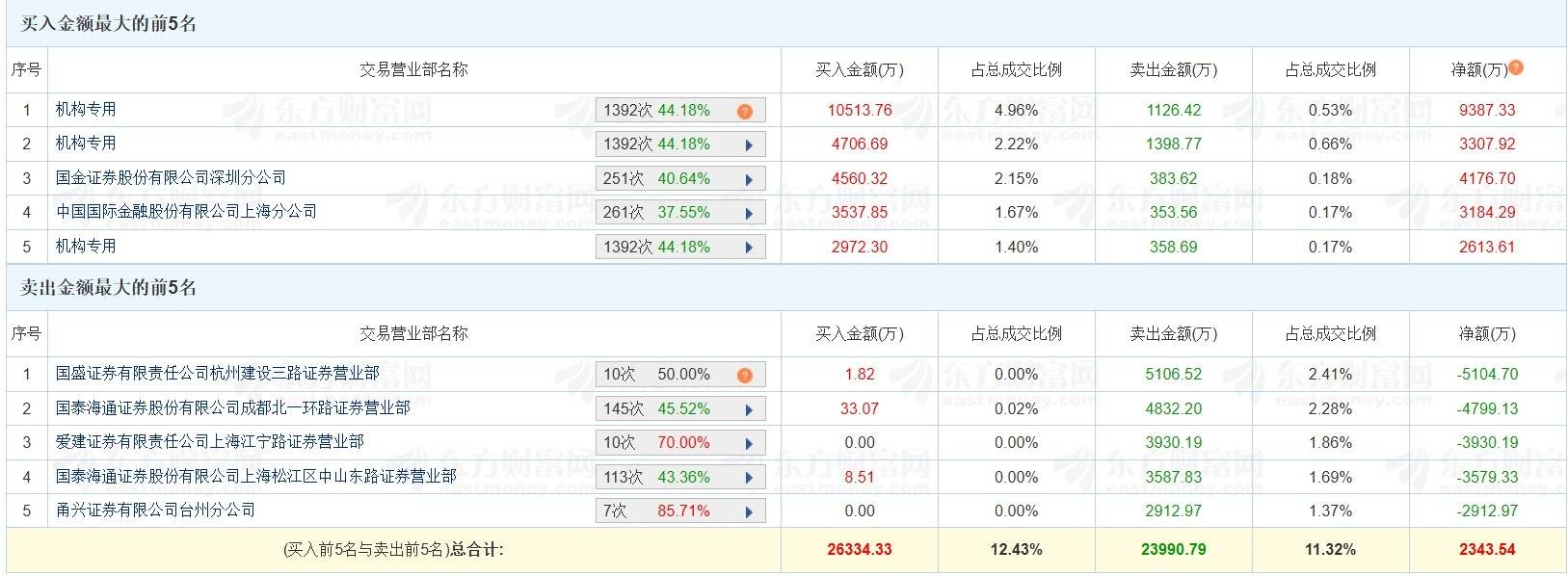The image size is (1568, 576).
Task: Open 甬兴证券有限公司台州分公司 link
Action: pyautogui.click(x=155, y=511)
